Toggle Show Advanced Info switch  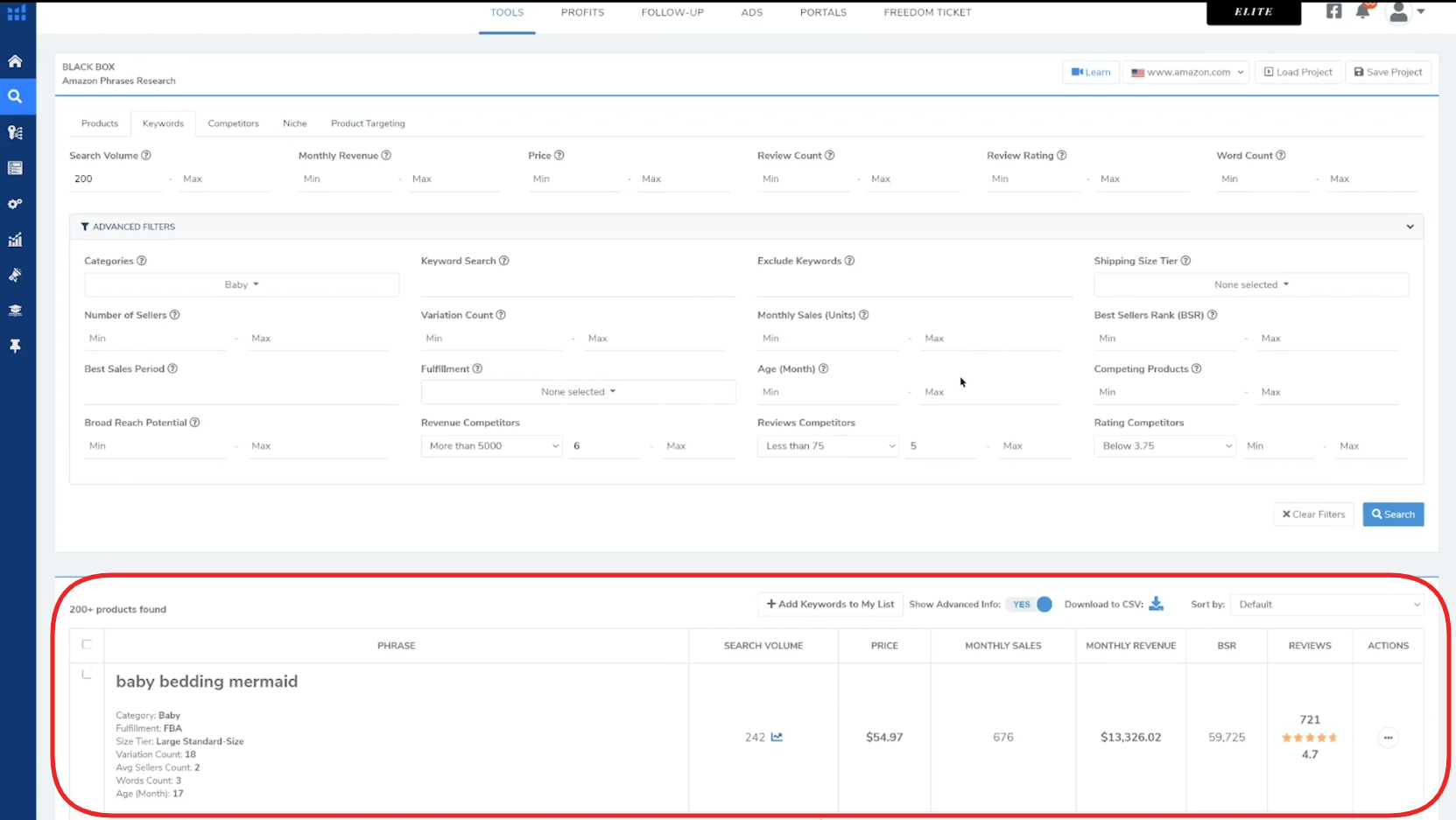[1029, 604]
